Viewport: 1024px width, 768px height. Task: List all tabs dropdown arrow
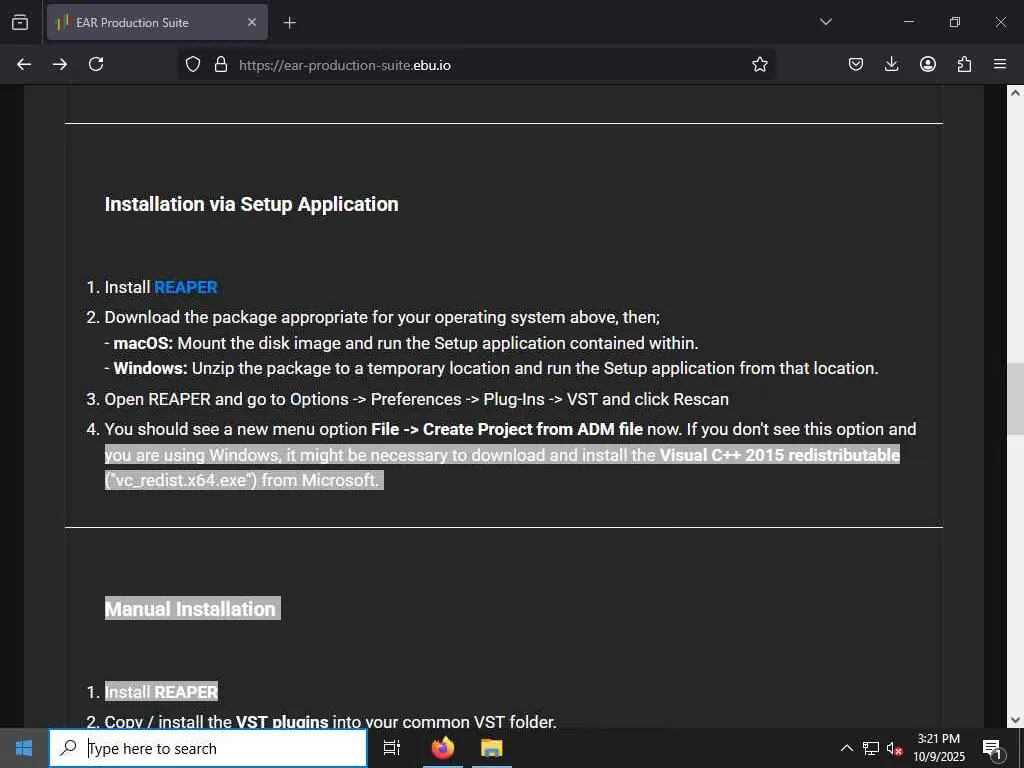[826, 22]
